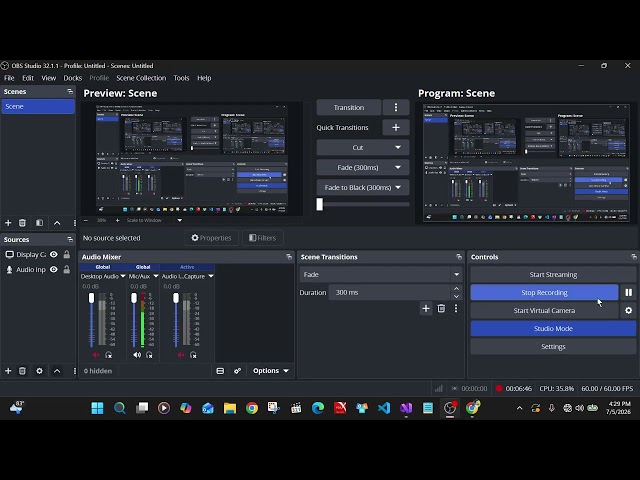The width and height of the screenshot is (640, 480).
Task: Pause the recording
Action: (x=629, y=292)
